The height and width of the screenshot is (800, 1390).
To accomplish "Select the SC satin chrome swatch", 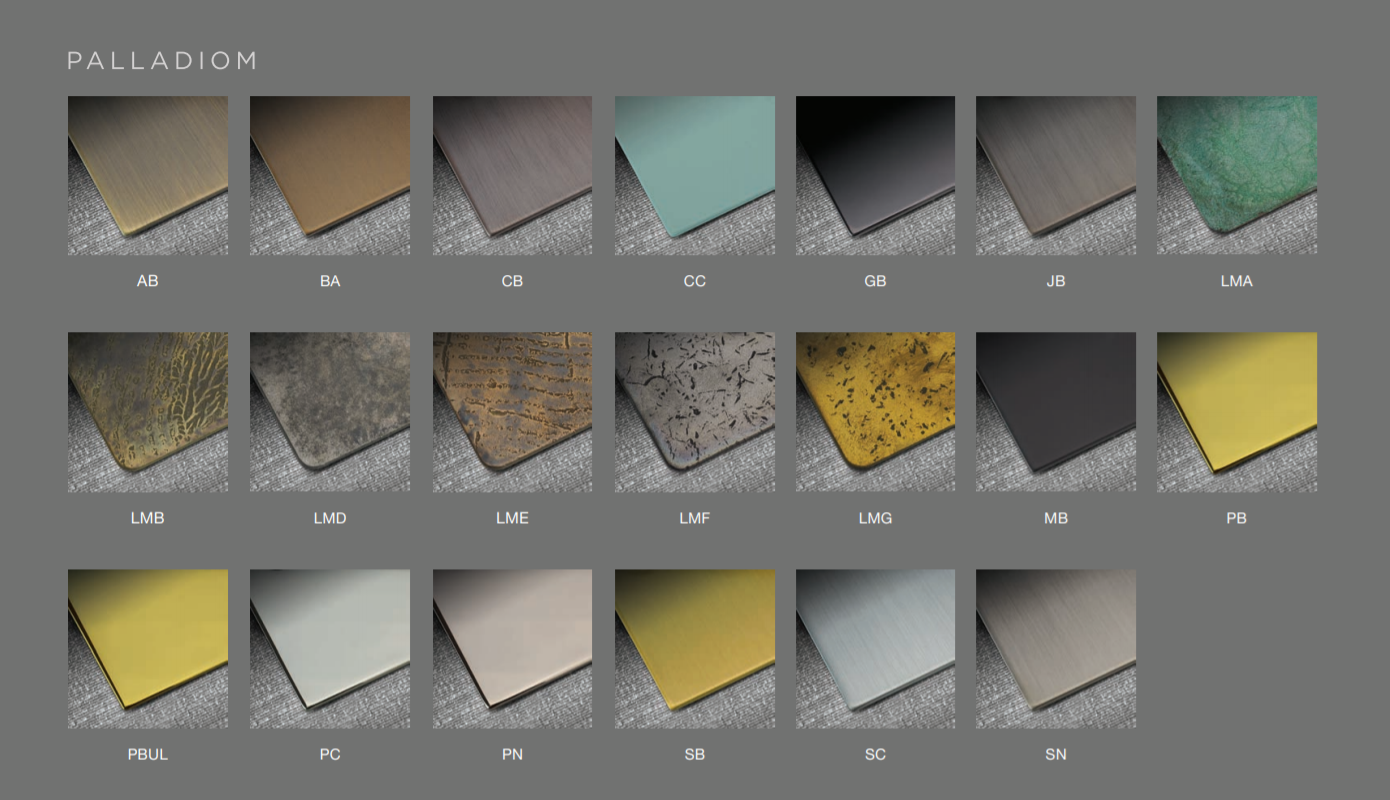I will click(x=875, y=649).
